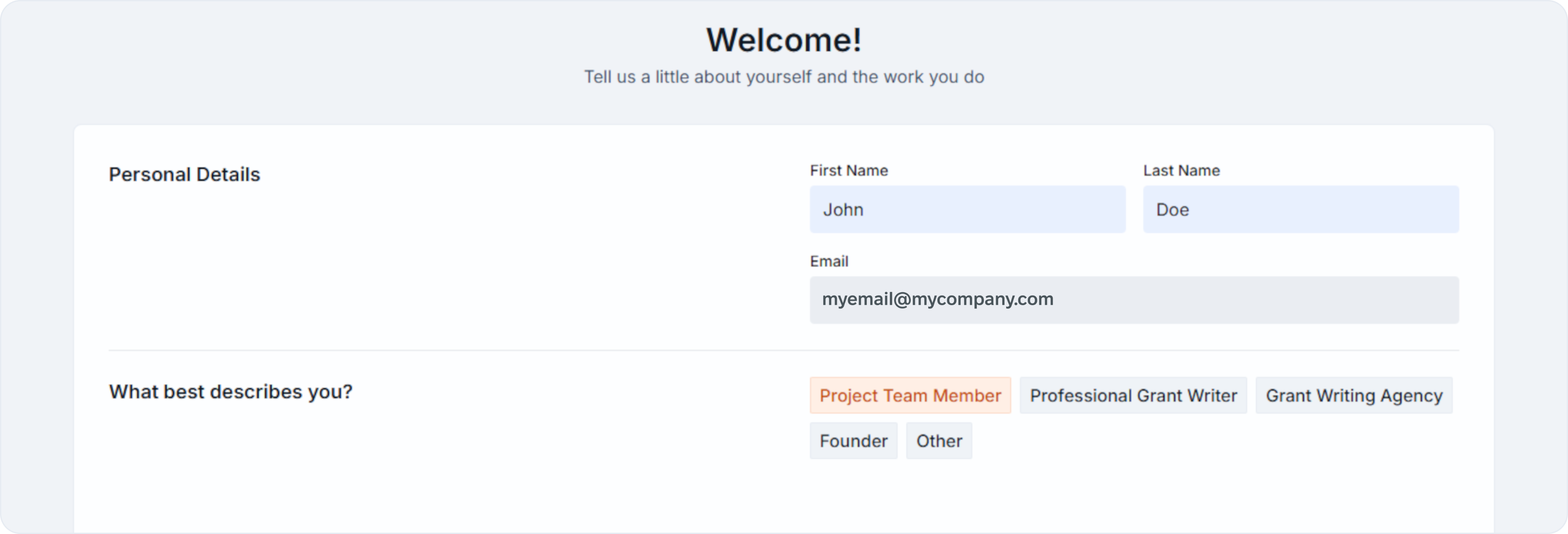Click the Email label text
Image resolution: width=1568 pixels, height=534 pixels.
(828, 262)
